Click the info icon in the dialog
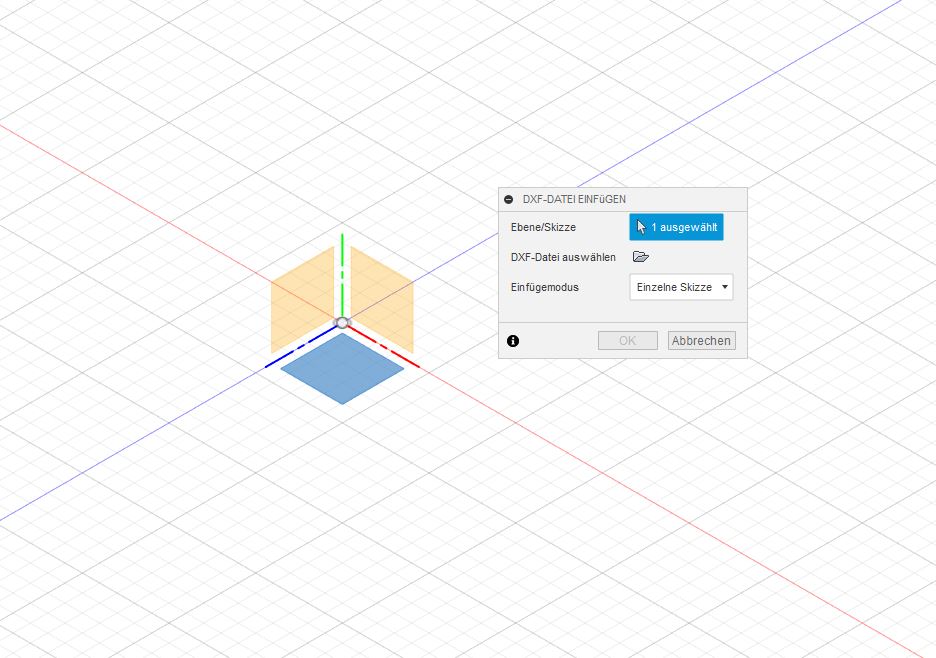 point(513,341)
